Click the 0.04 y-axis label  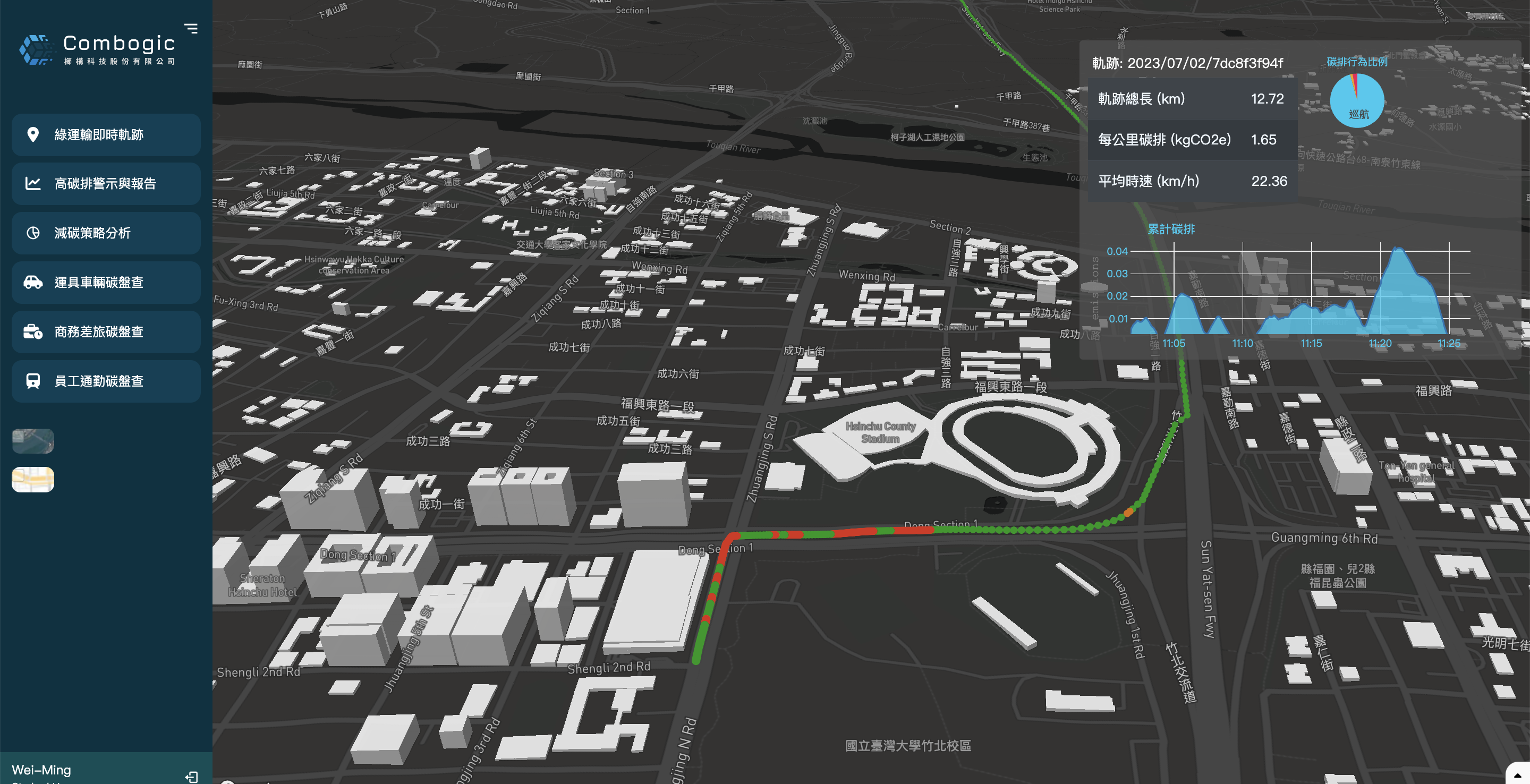click(x=1117, y=251)
